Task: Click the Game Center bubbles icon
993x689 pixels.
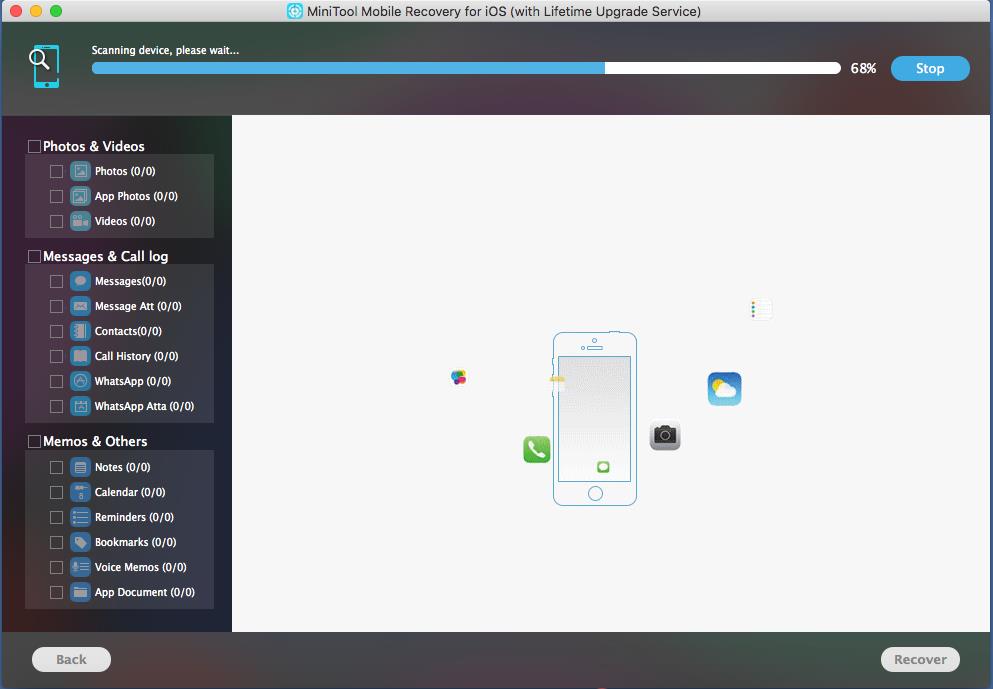Action: point(459,378)
